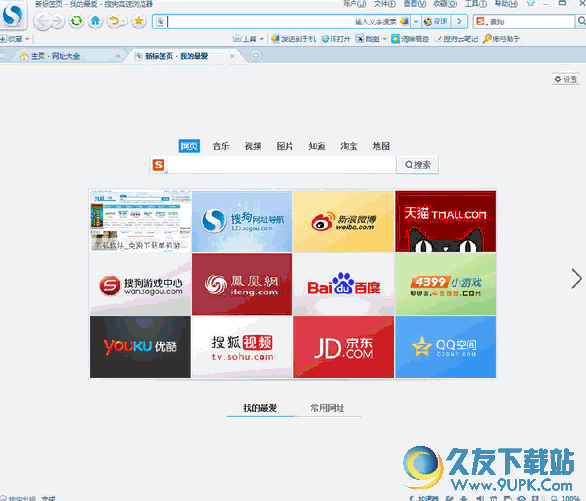
Task: Add page to favorites with star icon
Action: [x=139, y=21]
